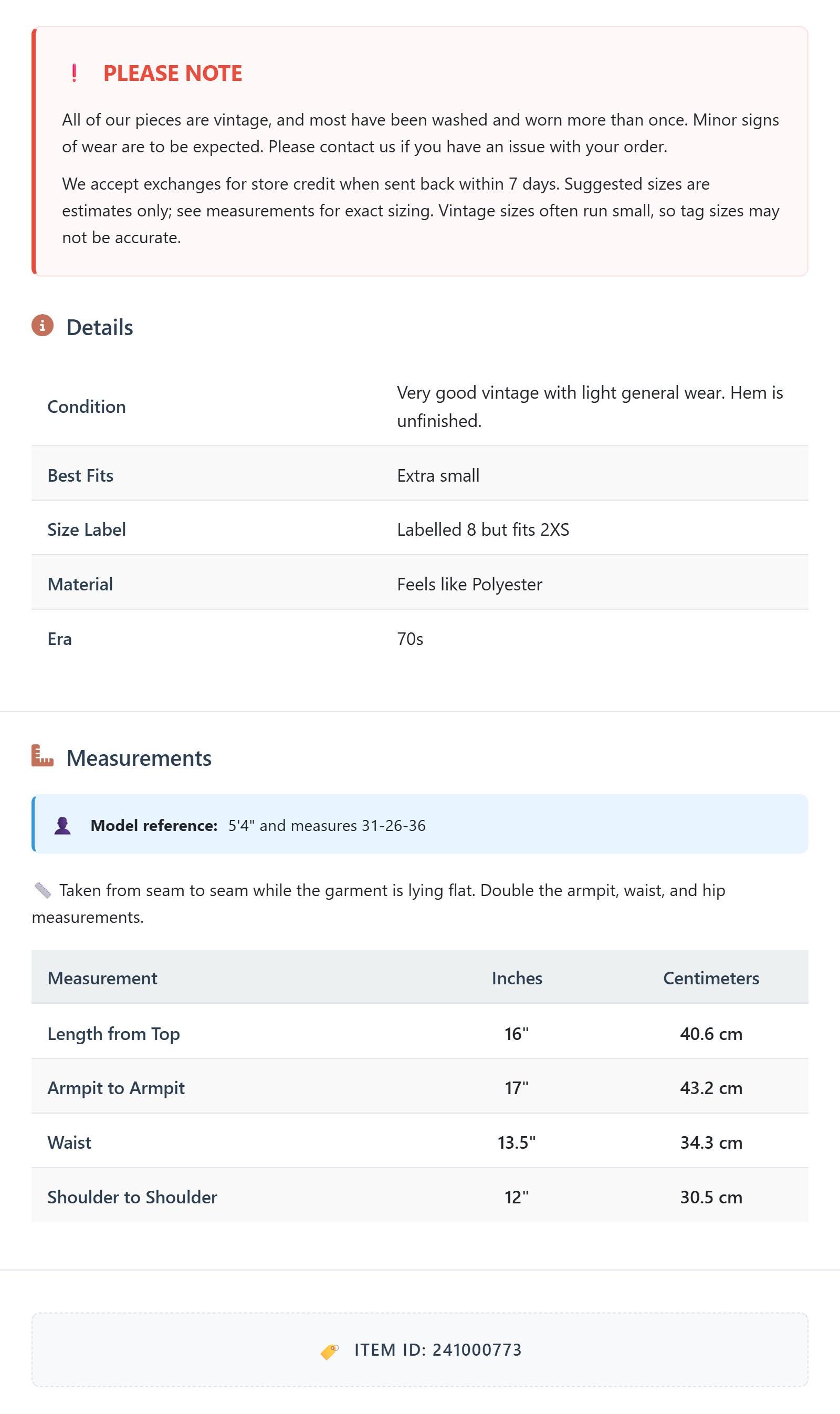Click the Shoulder to Shoulder row label

point(132,1197)
